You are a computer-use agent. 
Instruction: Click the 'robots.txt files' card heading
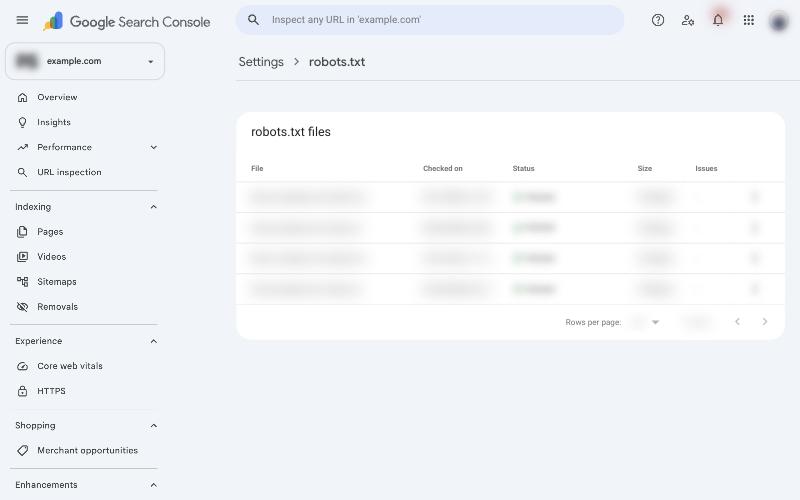[x=291, y=132]
